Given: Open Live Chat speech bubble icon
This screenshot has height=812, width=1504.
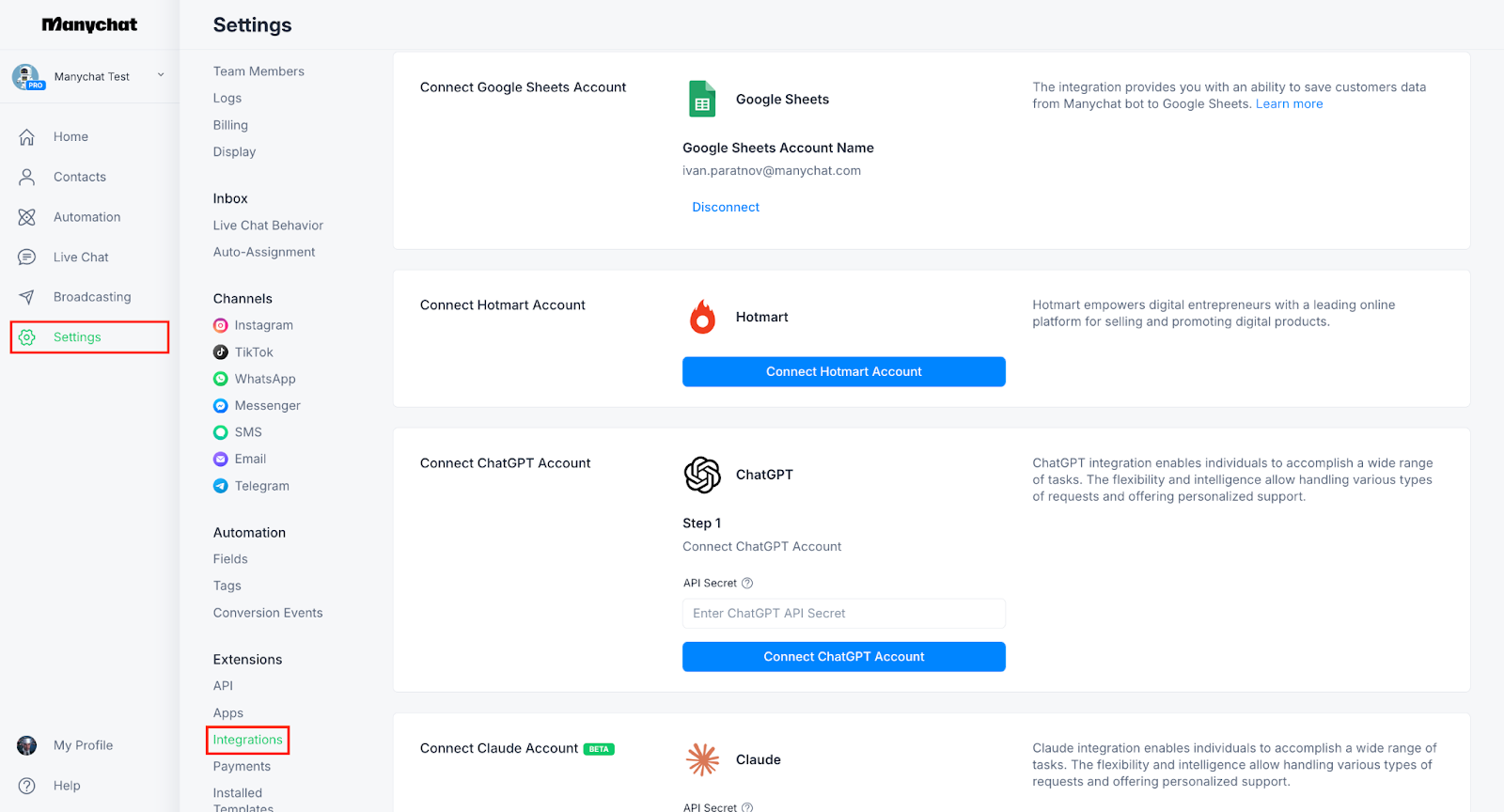Looking at the screenshot, I should [27, 258].
